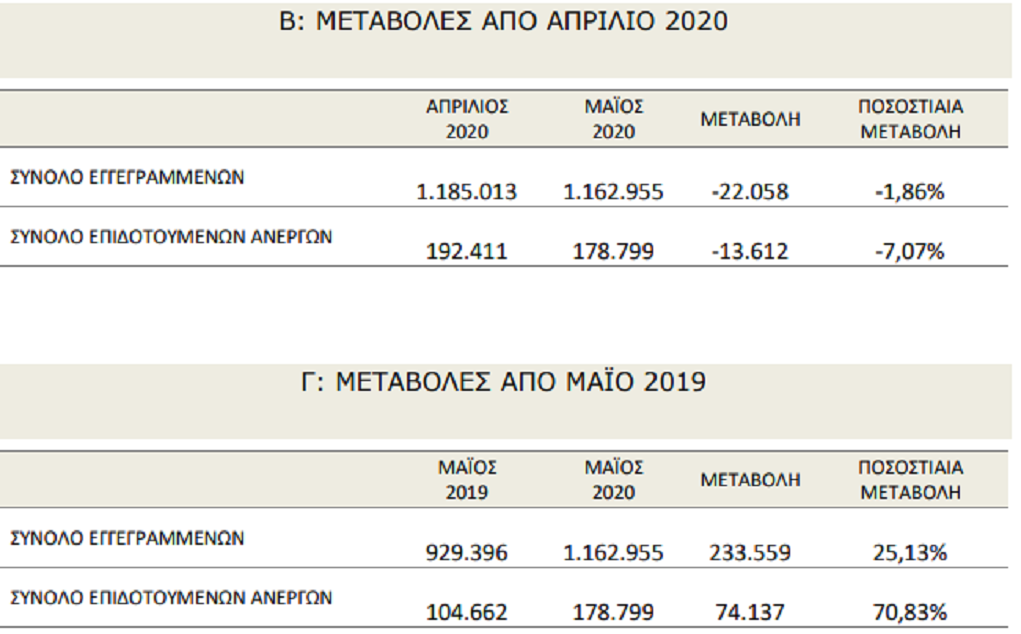This screenshot has width=1021, height=634.
Task: Select the 70,83% percentage cell
Action: [x=910, y=612]
